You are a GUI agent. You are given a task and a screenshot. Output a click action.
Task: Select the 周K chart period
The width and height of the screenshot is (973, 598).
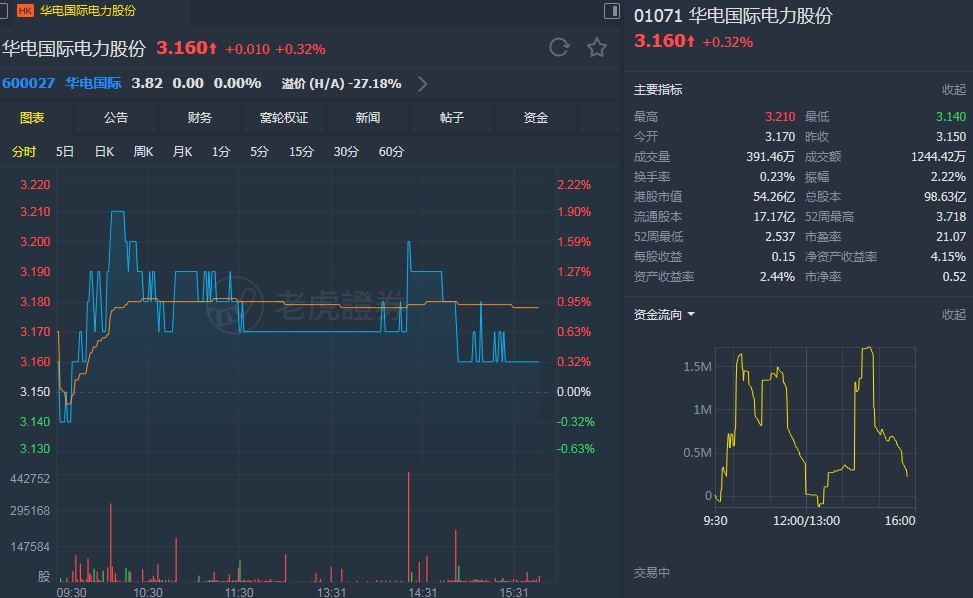(x=143, y=152)
